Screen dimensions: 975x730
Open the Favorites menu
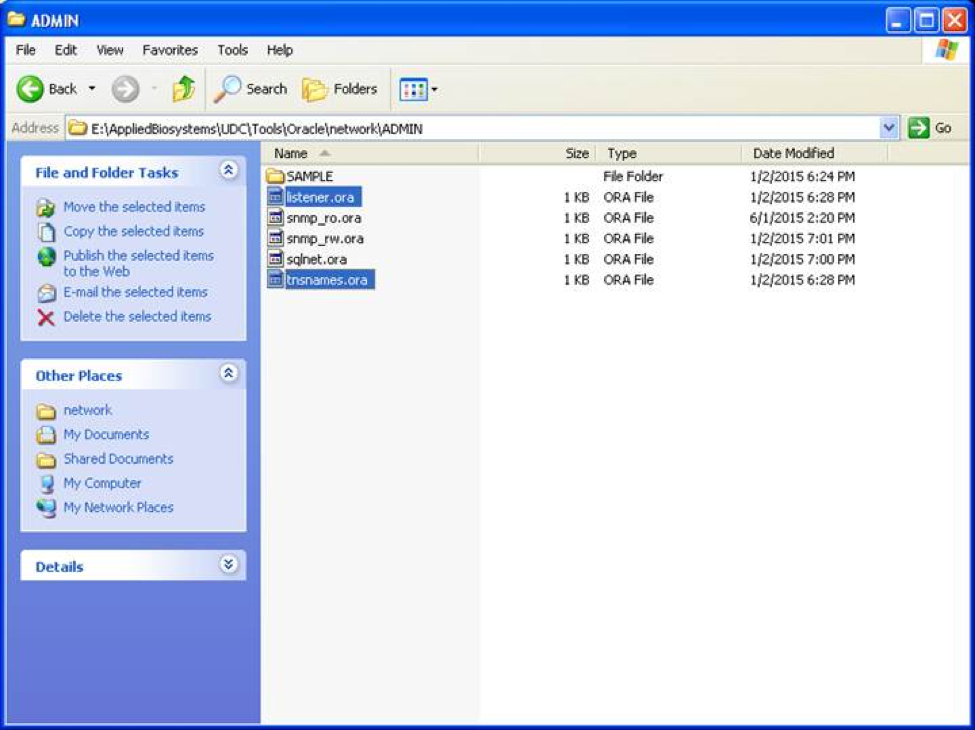tap(170, 50)
